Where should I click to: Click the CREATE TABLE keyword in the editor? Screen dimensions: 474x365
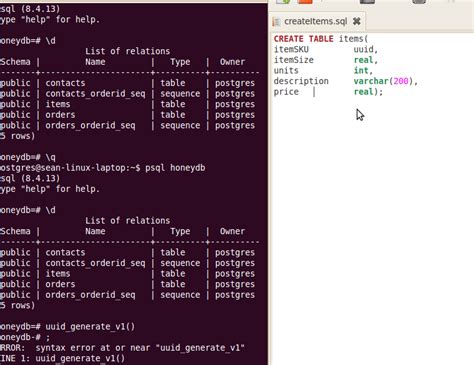[303, 39]
